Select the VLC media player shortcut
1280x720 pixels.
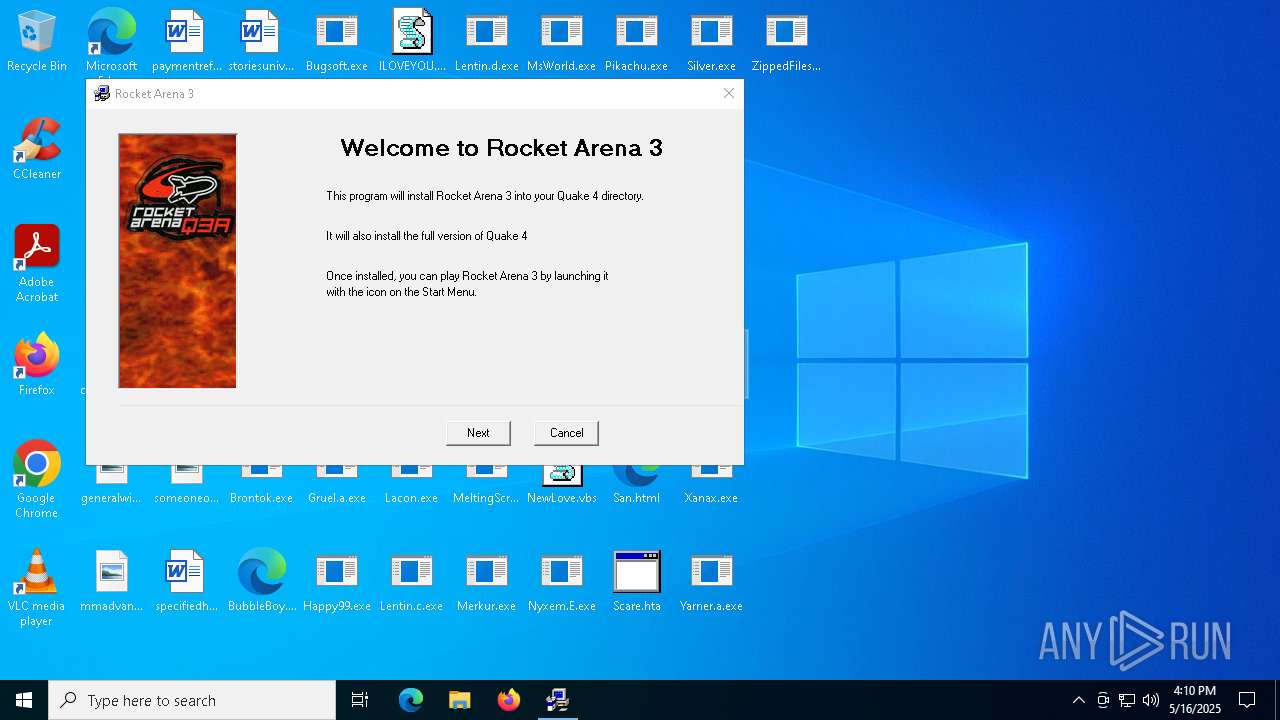coord(37,588)
